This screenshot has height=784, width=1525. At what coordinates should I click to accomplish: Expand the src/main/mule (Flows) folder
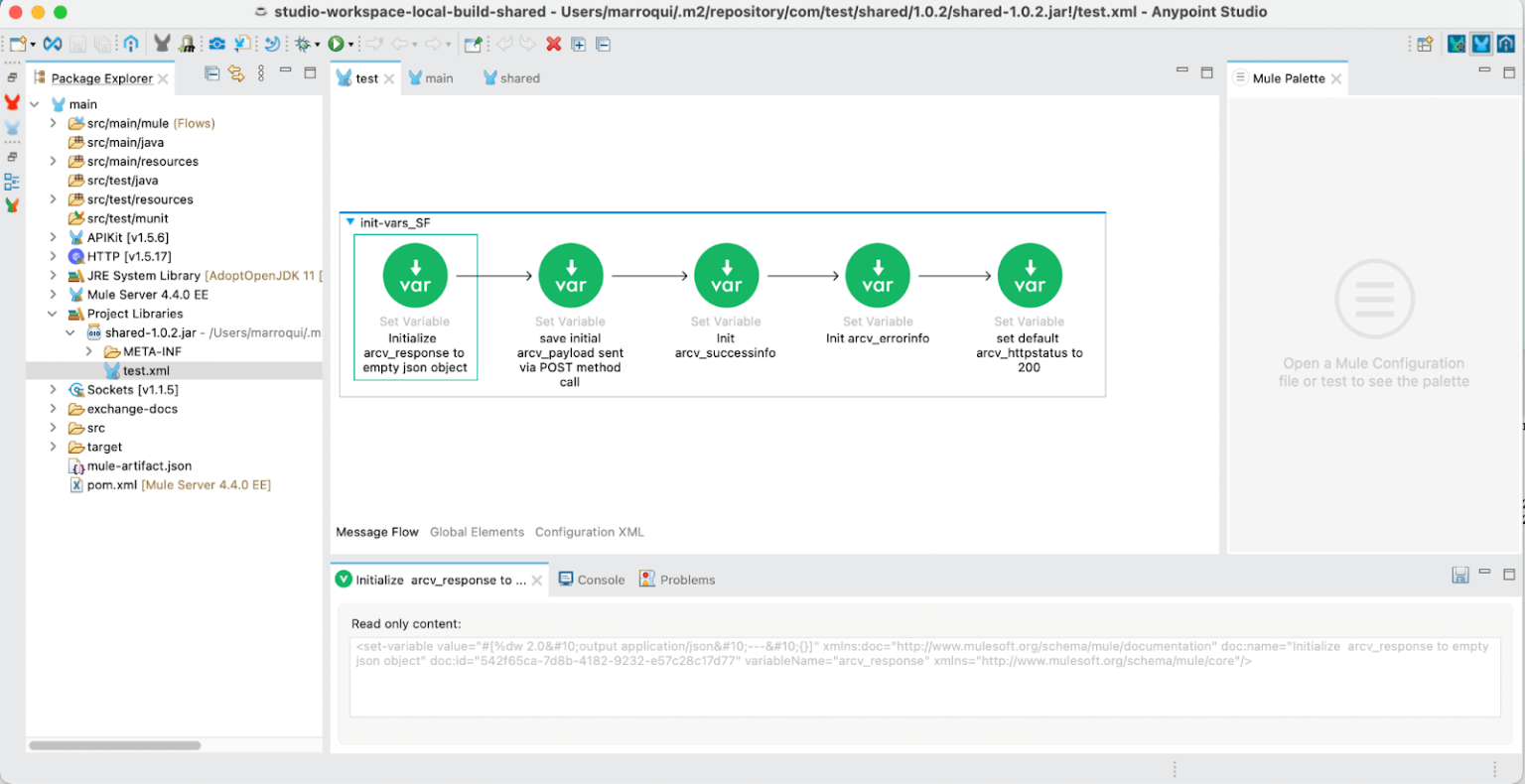(x=52, y=123)
